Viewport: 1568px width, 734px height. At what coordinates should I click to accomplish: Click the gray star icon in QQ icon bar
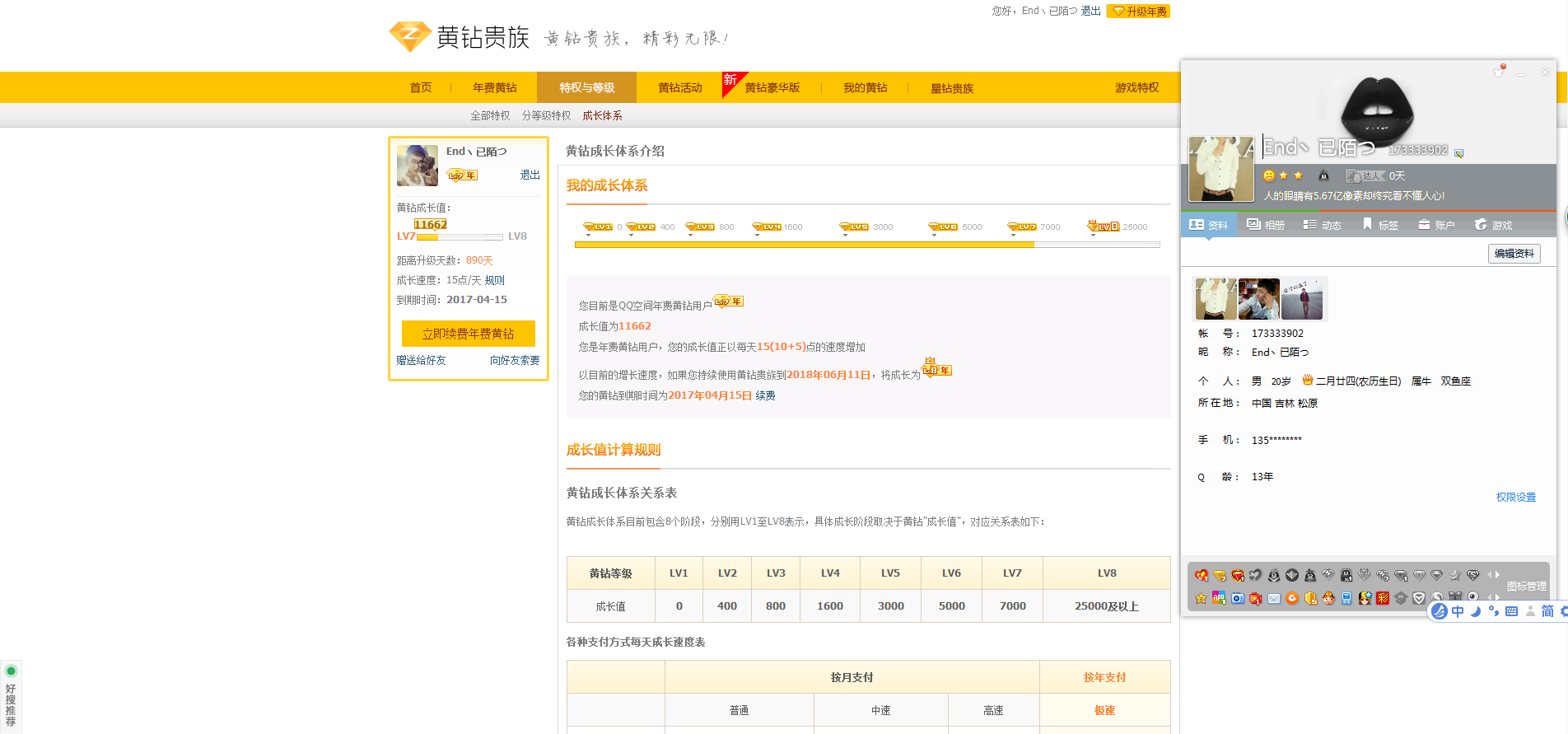pos(1455,575)
